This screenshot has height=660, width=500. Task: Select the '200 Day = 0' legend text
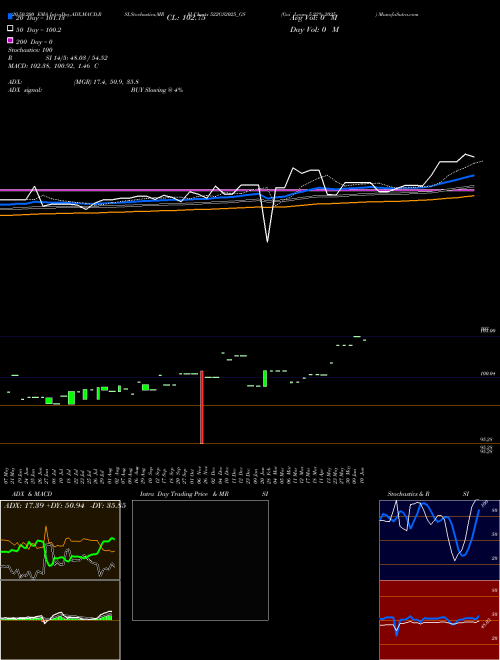click(34, 42)
